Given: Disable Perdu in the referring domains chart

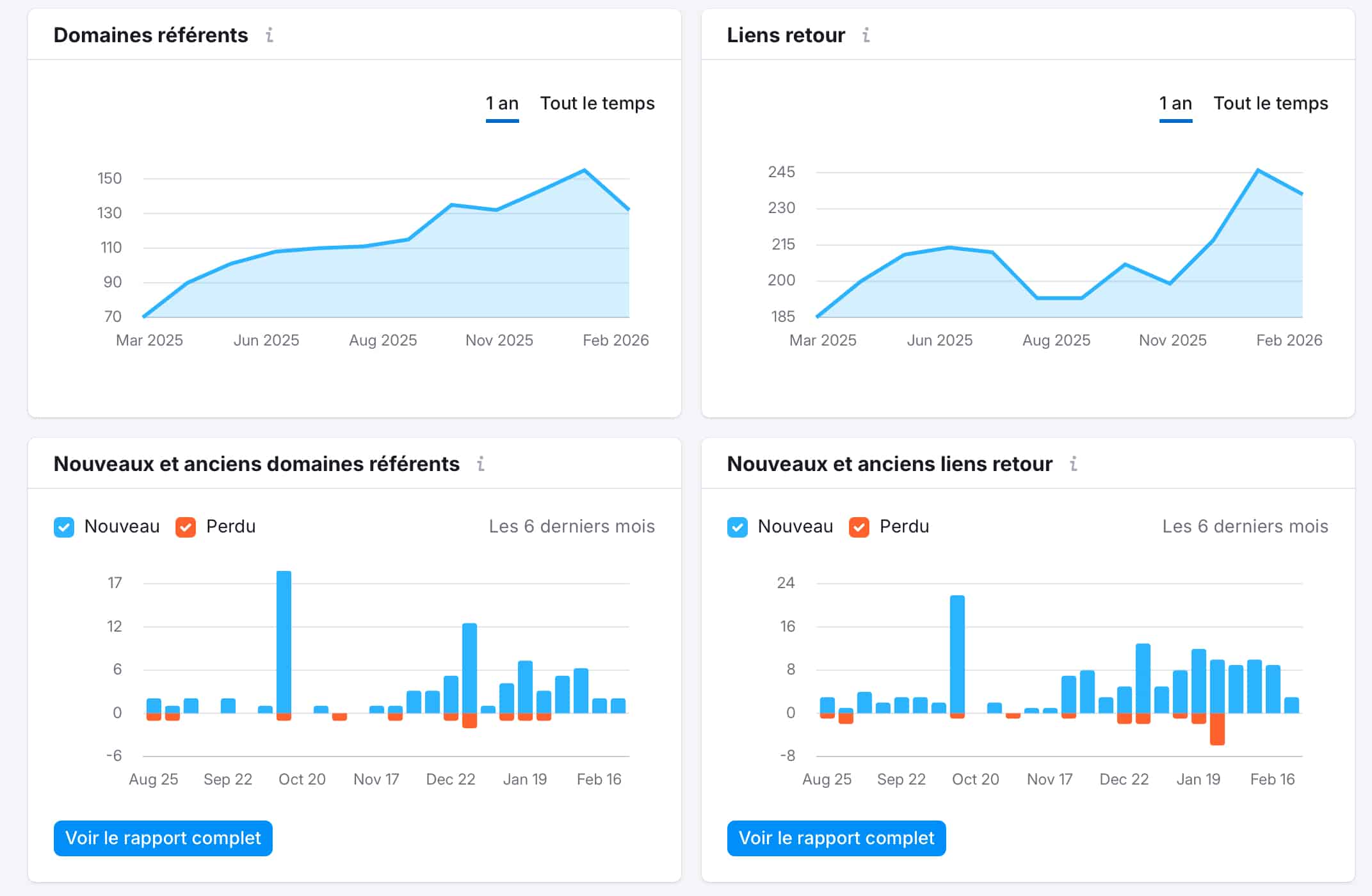Looking at the screenshot, I should click(184, 527).
